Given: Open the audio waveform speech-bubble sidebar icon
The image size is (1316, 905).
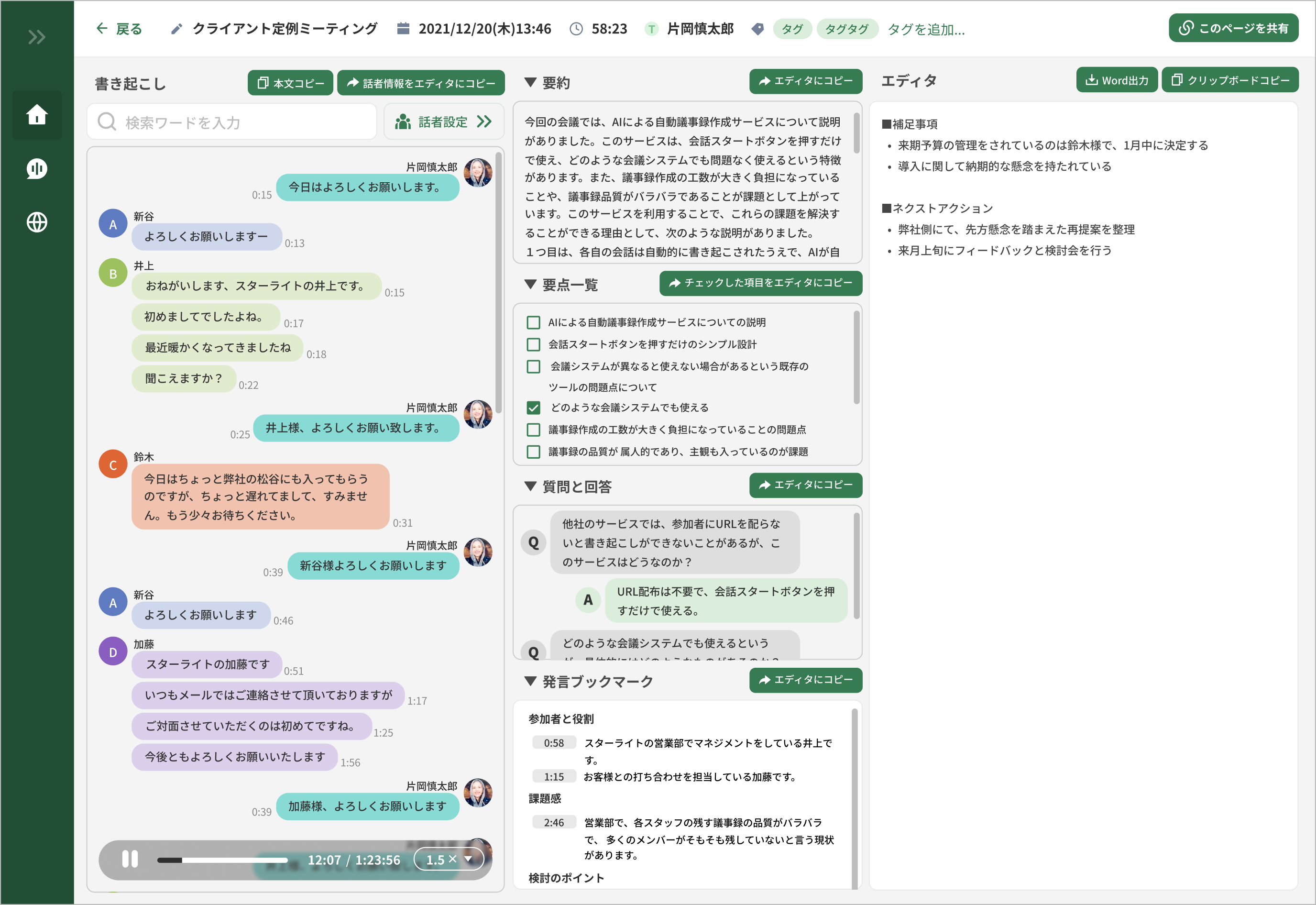Looking at the screenshot, I should [x=37, y=168].
